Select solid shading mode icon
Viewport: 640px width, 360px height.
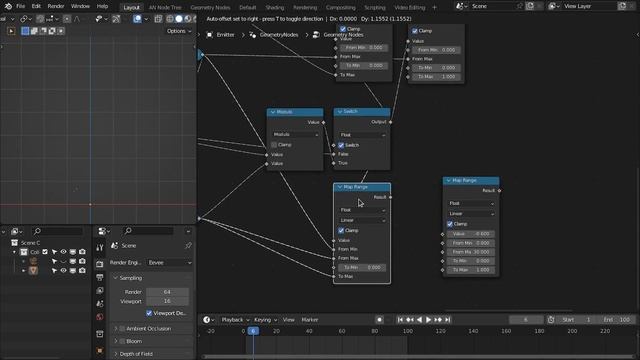179,19
